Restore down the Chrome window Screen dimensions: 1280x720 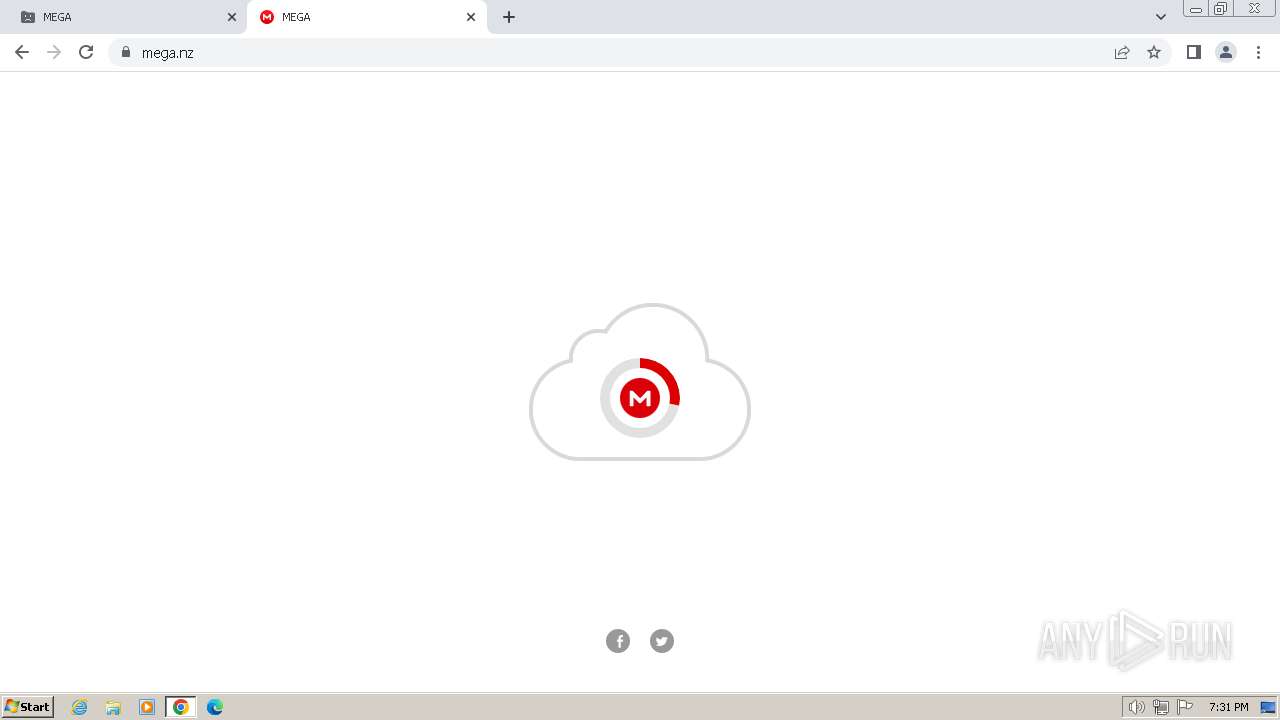pos(1221,9)
